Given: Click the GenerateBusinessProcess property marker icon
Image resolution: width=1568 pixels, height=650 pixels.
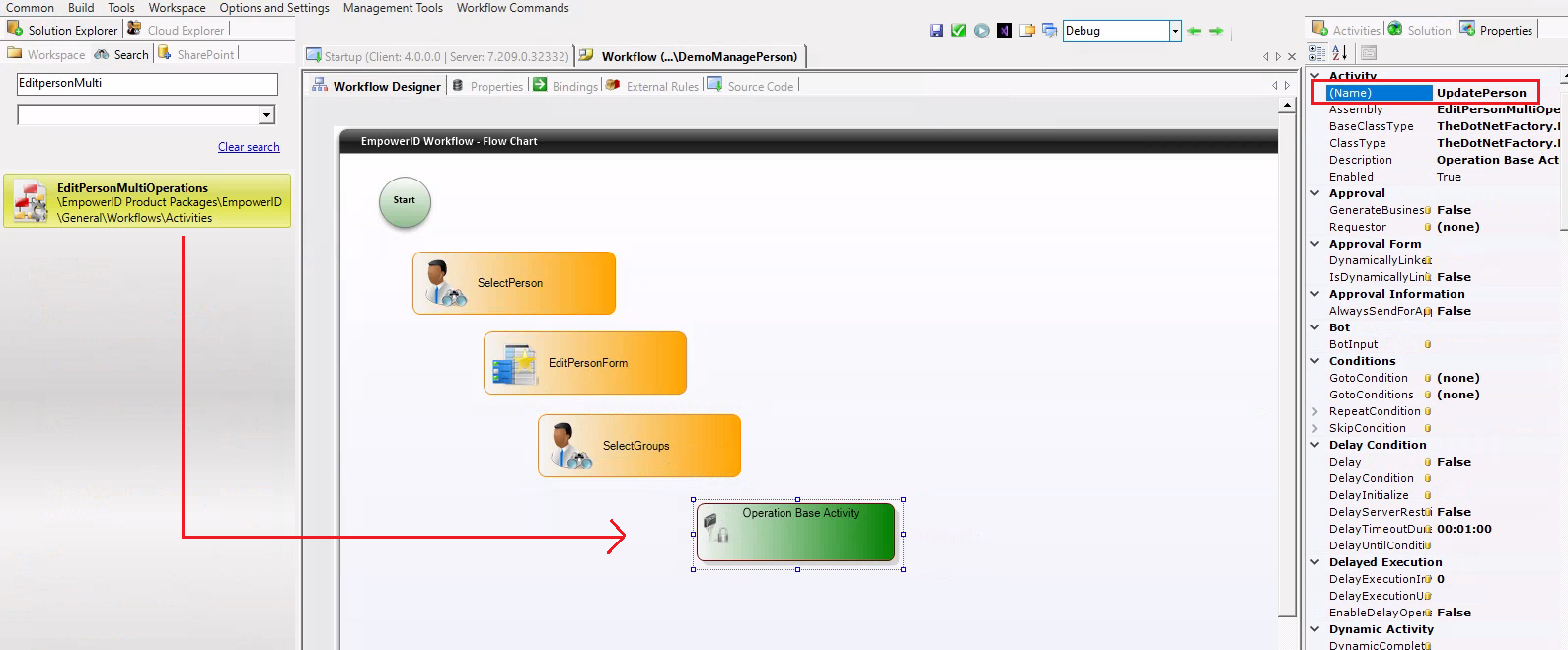Looking at the screenshot, I should tap(1428, 210).
